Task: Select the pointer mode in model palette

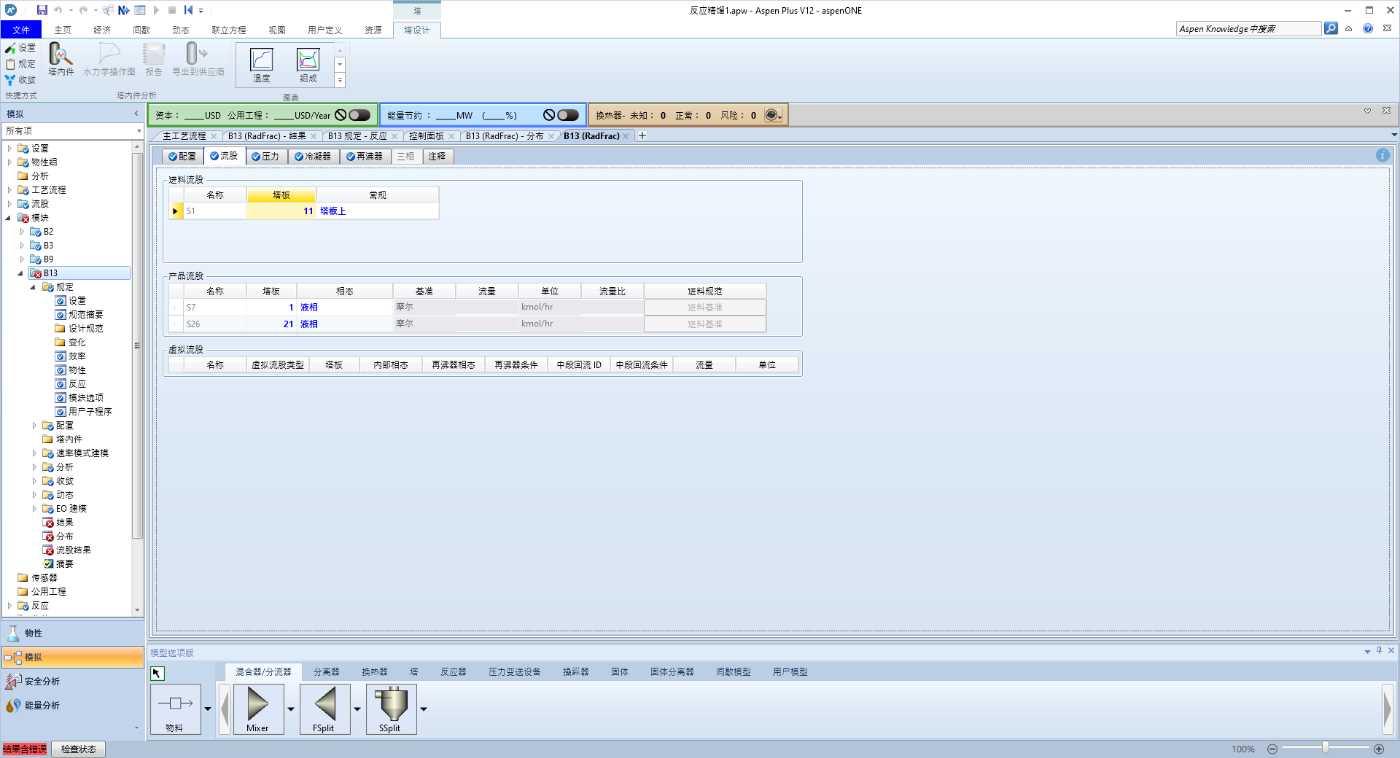Action: point(157,673)
